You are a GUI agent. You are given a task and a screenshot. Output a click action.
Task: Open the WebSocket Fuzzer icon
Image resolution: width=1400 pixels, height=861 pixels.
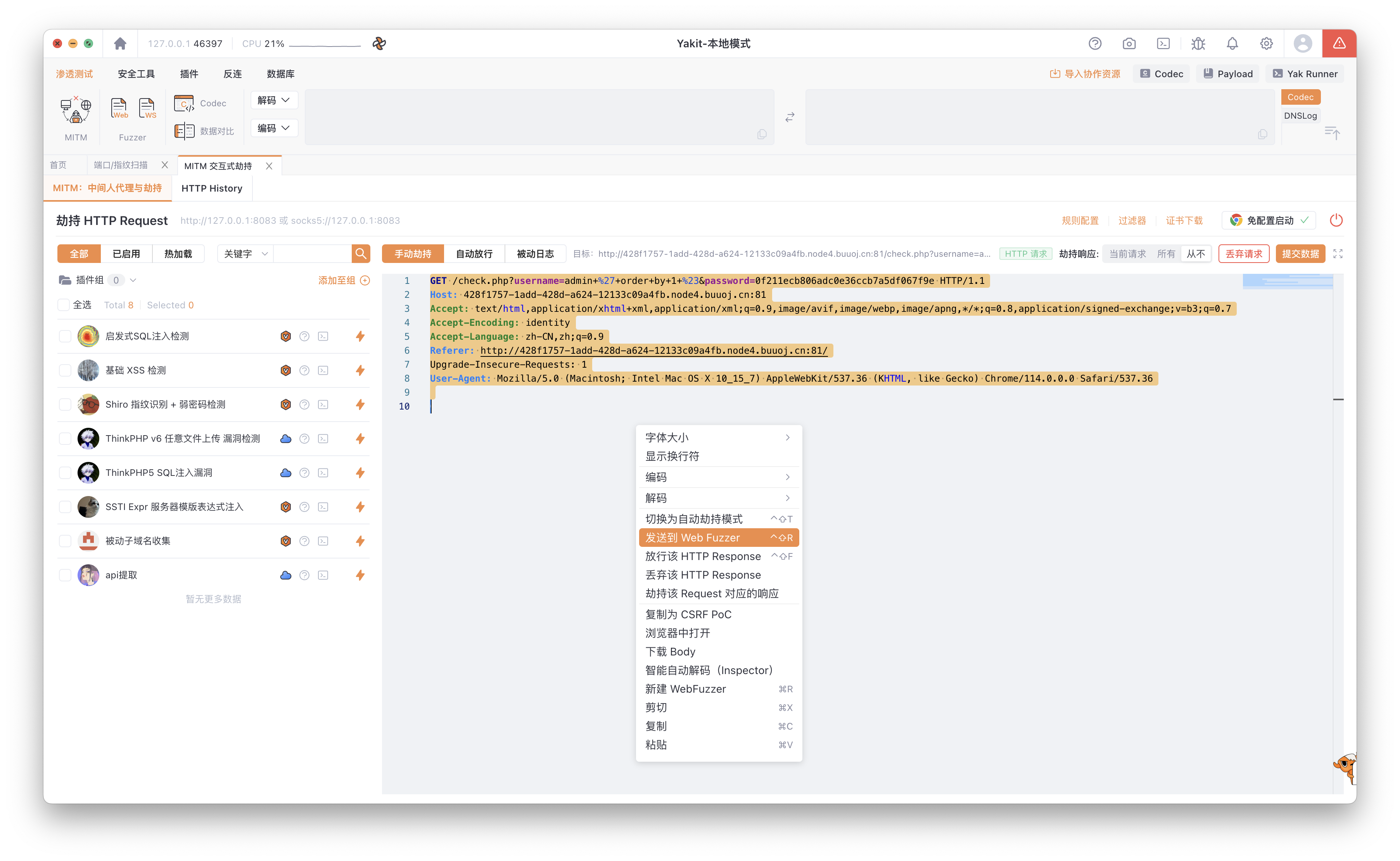(x=147, y=108)
